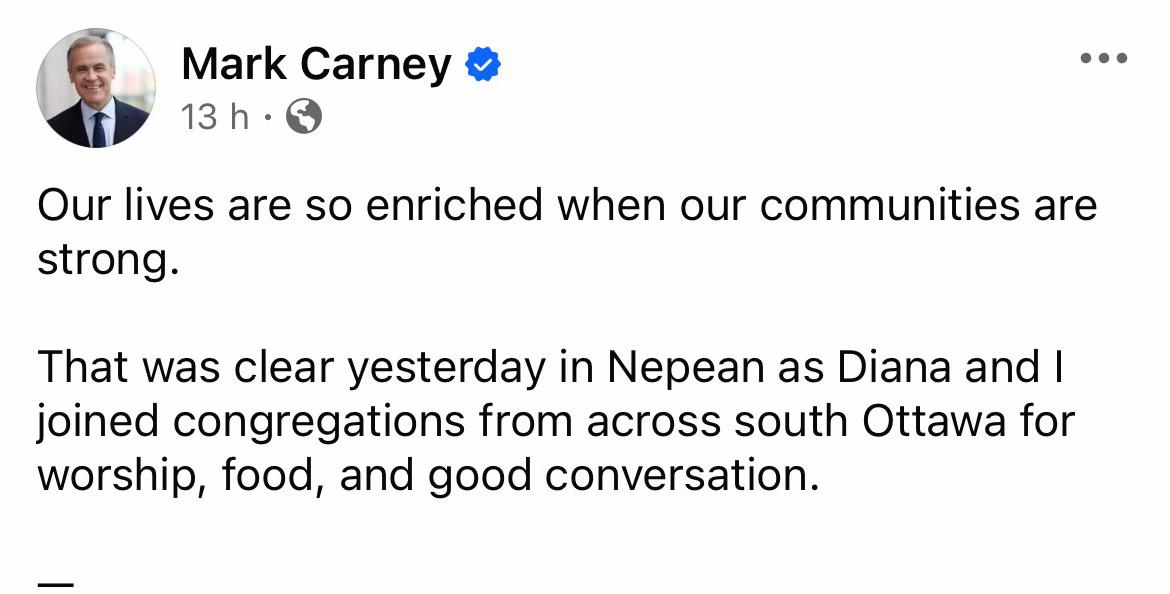Open the three-dot post options menu
This screenshot has width=1170, height=594.
point(1104,58)
